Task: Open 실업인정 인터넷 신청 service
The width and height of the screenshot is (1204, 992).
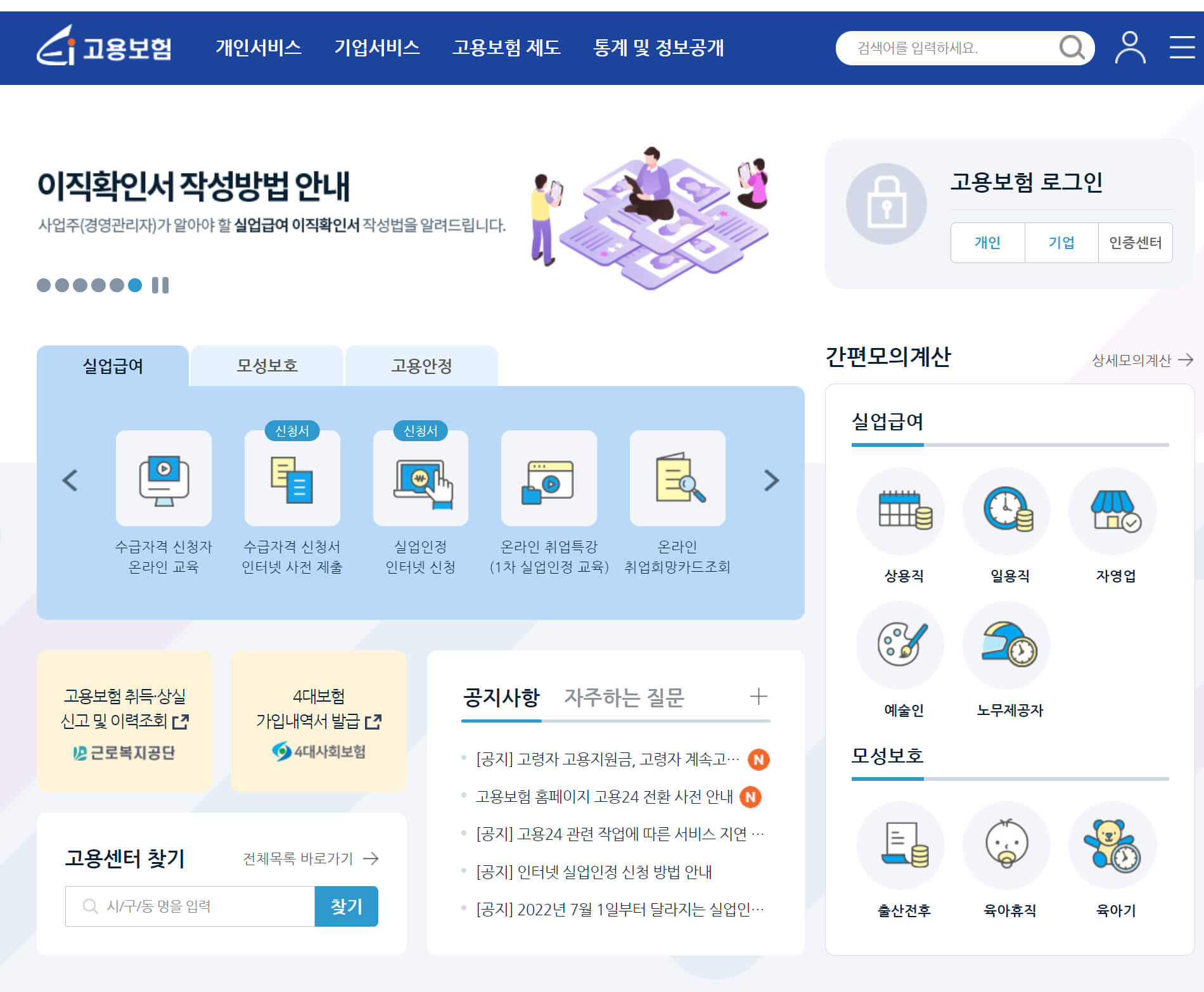Action: pos(420,479)
